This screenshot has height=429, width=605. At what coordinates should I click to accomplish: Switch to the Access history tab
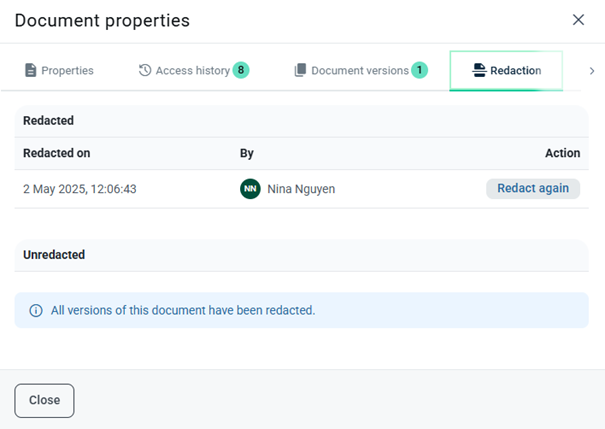pos(192,71)
